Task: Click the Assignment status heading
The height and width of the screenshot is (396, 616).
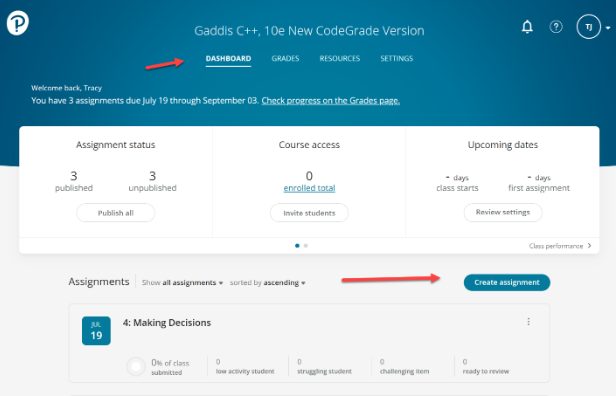Action: point(116,145)
